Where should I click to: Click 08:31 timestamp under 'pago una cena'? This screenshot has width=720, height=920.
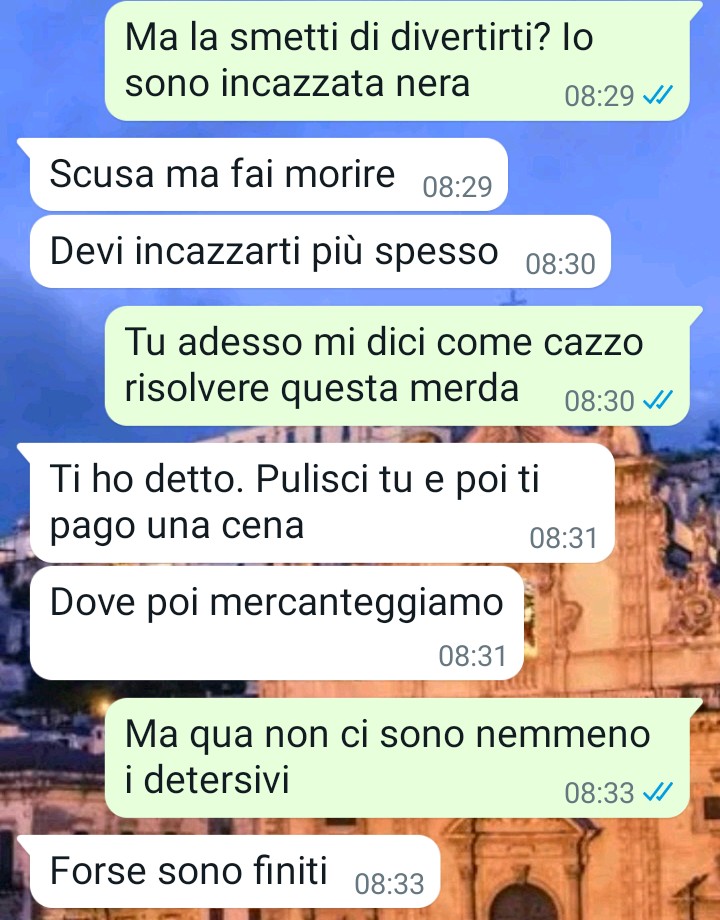[563, 537]
